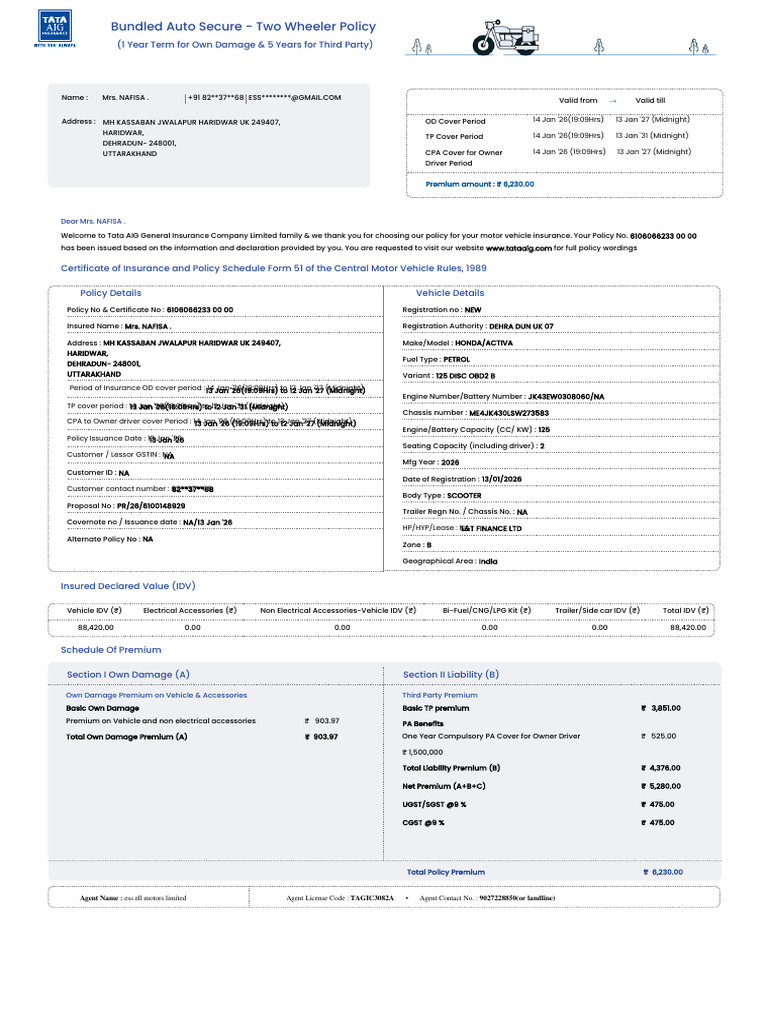768x1024 pixels.
Task: Click Engine Number 'JK43EW0308060/NA'
Action: point(566,396)
